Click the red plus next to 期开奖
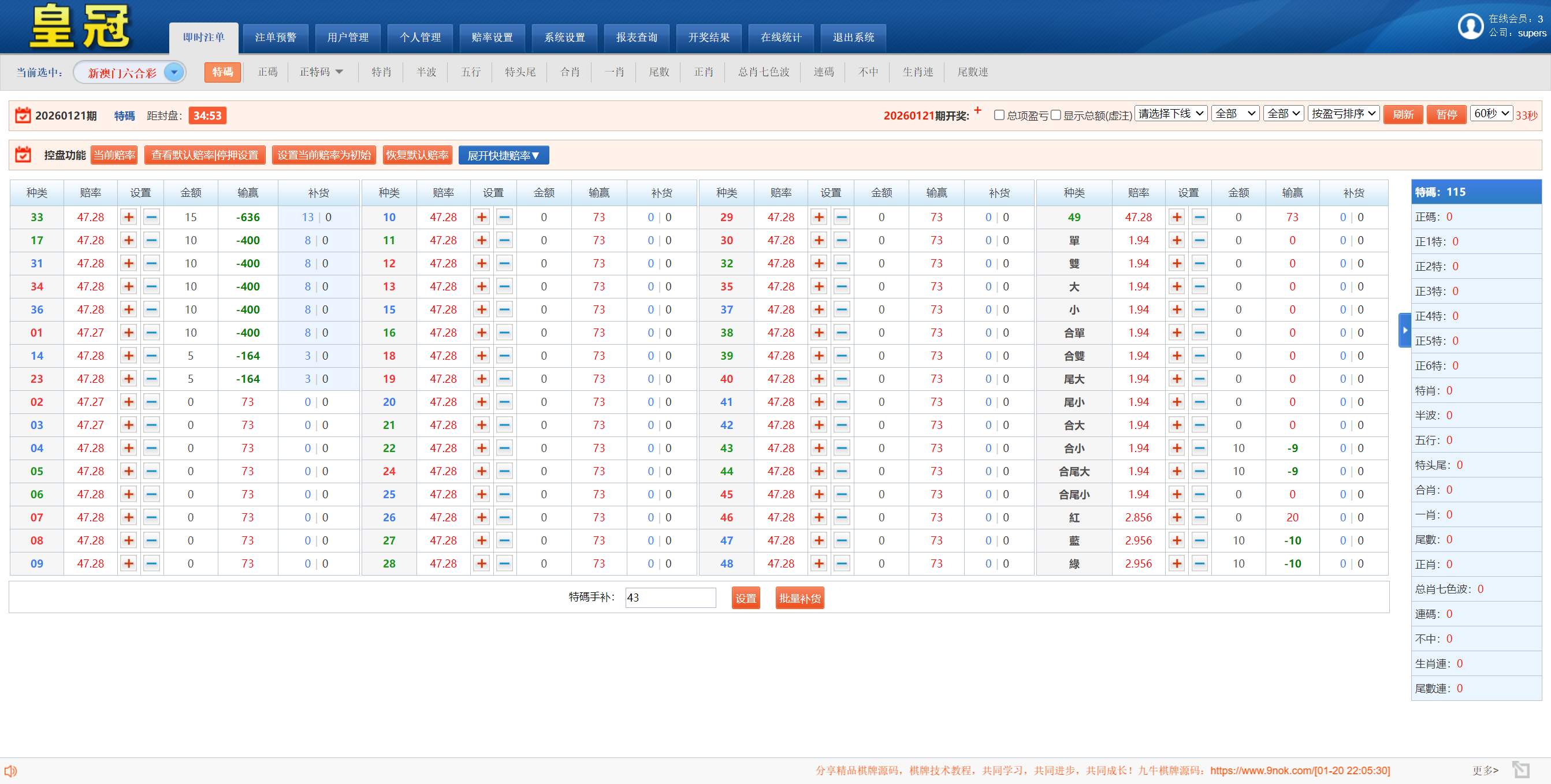The height and width of the screenshot is (784, 1551). tap(978, 111)
